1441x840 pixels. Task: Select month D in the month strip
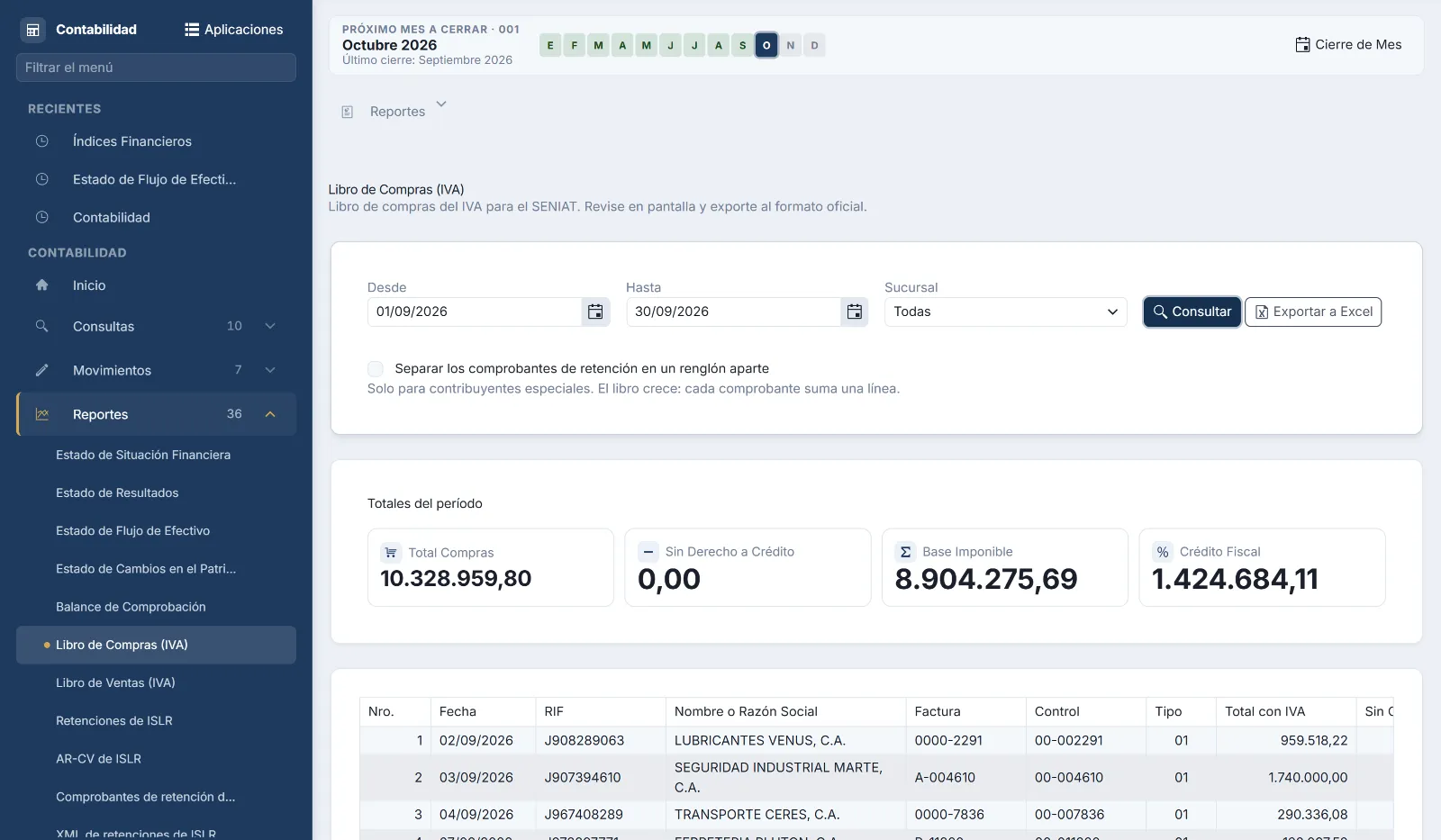[x=815, y=45]
